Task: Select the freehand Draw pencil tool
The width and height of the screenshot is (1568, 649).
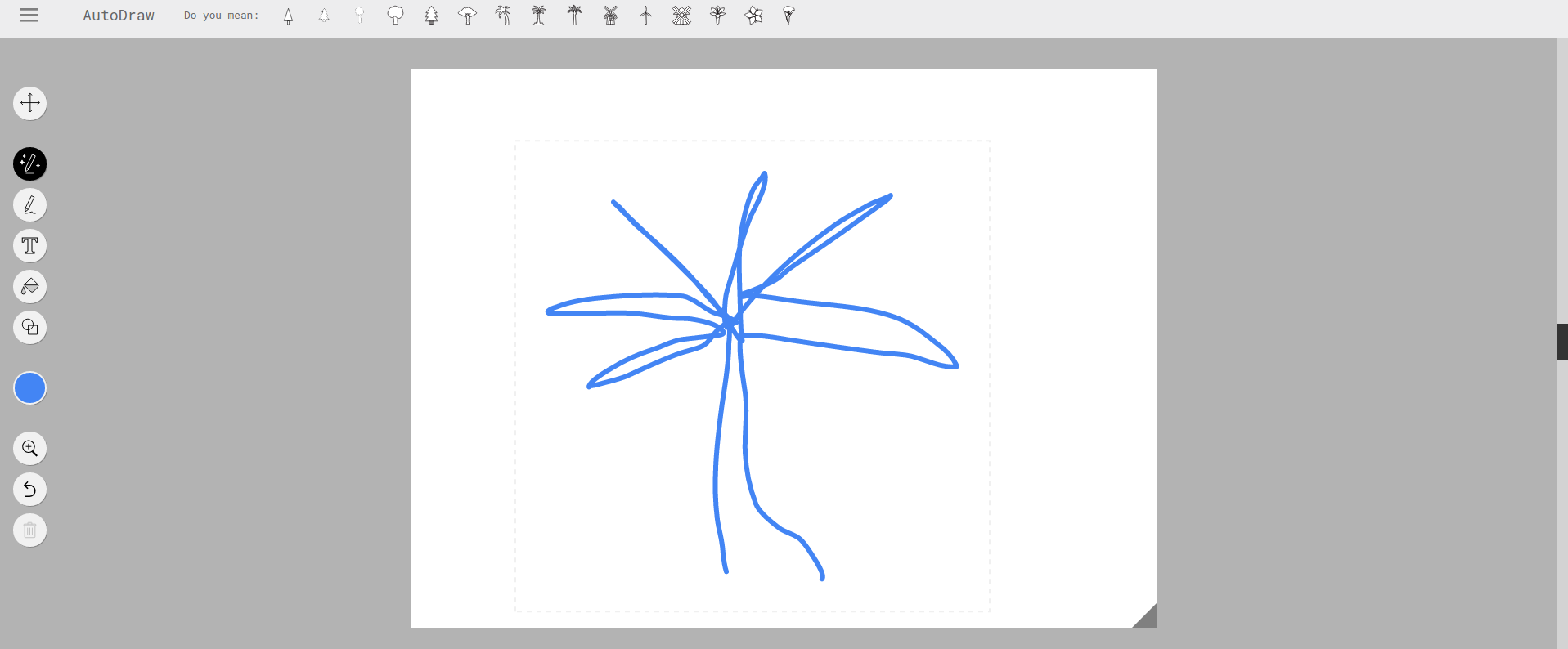Action: (x=30, y=205)
